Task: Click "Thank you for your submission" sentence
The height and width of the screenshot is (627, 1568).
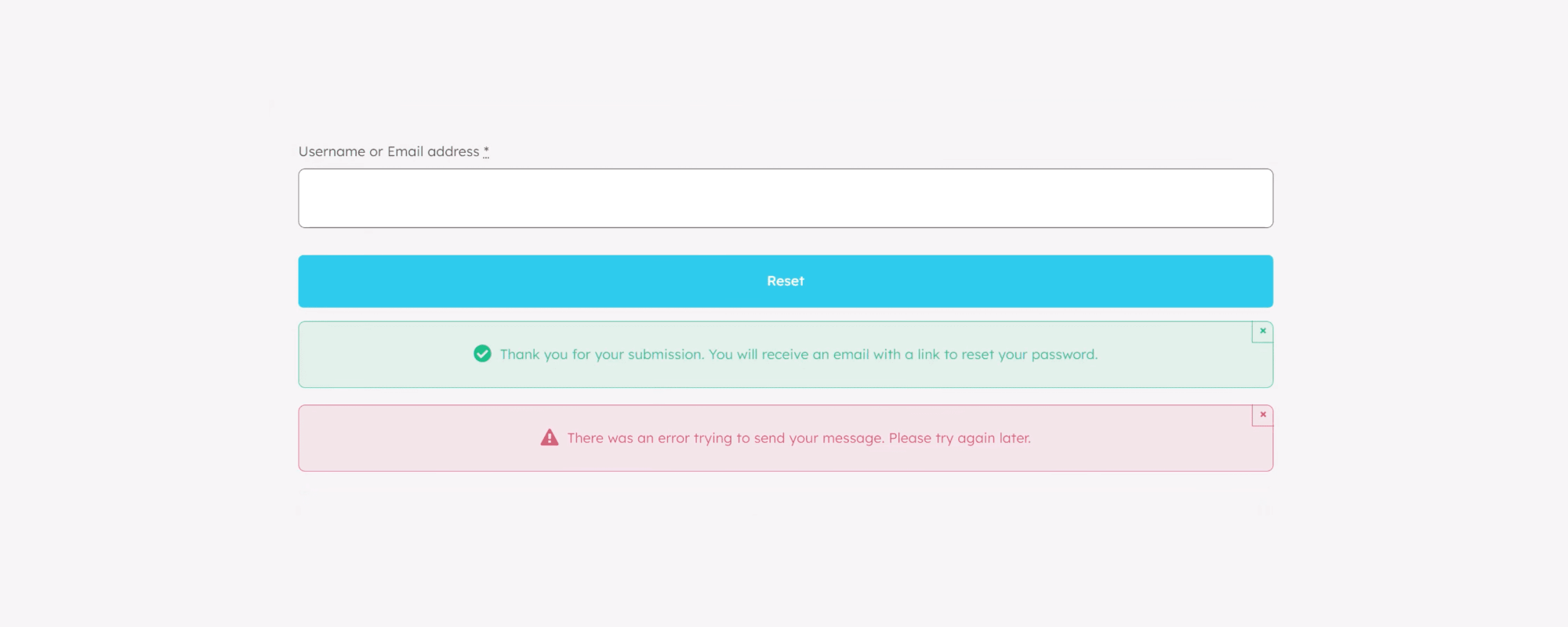Action: point(601,354)
